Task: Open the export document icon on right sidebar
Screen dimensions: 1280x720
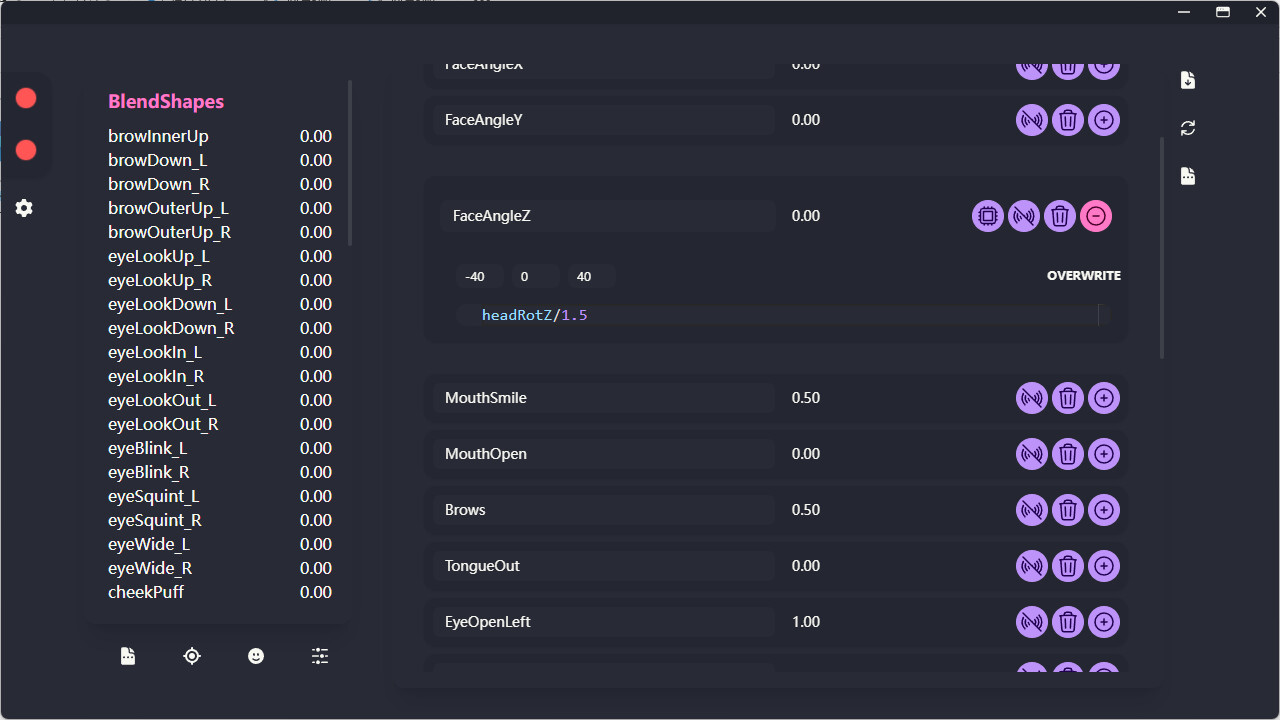Action: pyautogui.click(x=1187, y=175)
